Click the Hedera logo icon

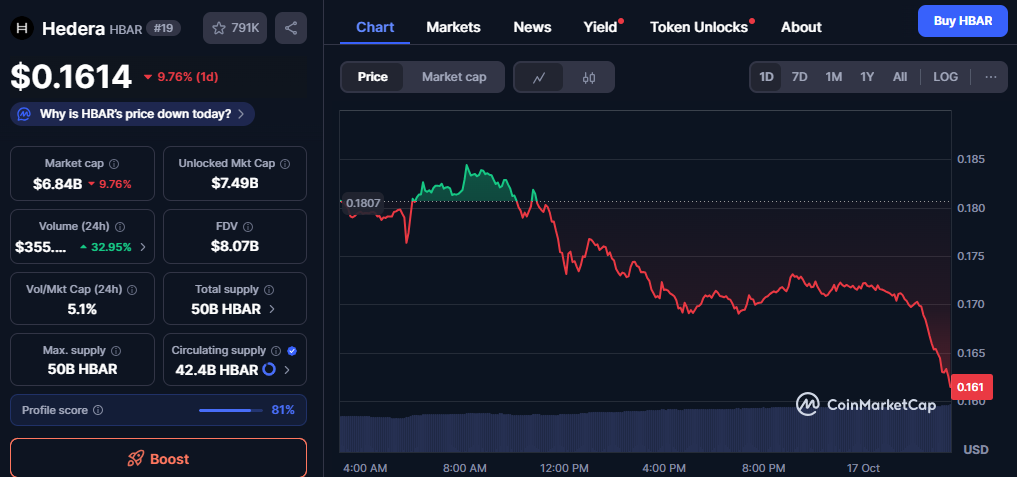[x=22, y=28]
